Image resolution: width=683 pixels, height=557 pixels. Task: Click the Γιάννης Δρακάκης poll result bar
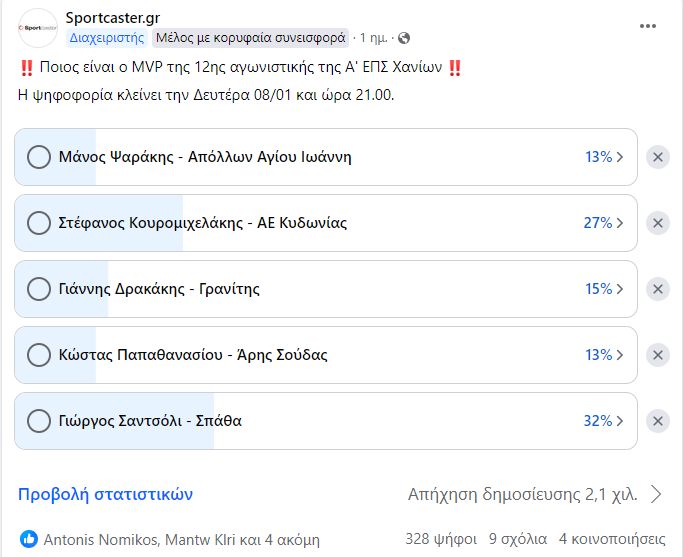tap(300, 289)
